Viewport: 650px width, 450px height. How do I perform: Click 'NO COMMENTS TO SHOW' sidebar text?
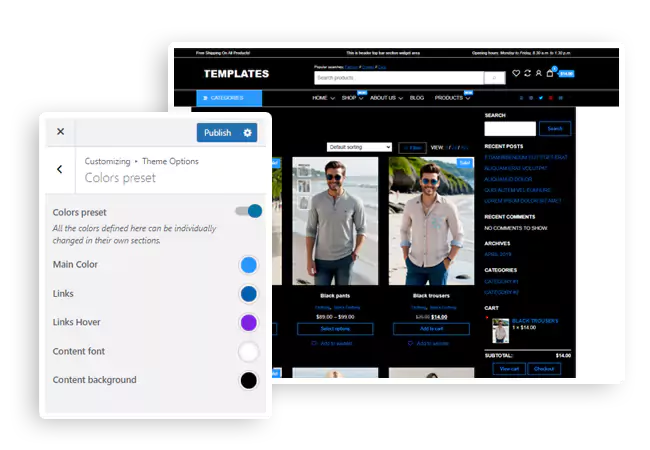point(516,228)
